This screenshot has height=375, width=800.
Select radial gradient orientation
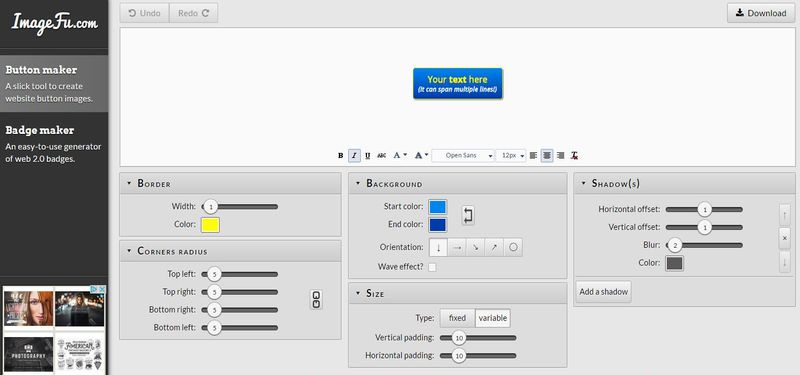pyautogui.click(x=513, y=247)
